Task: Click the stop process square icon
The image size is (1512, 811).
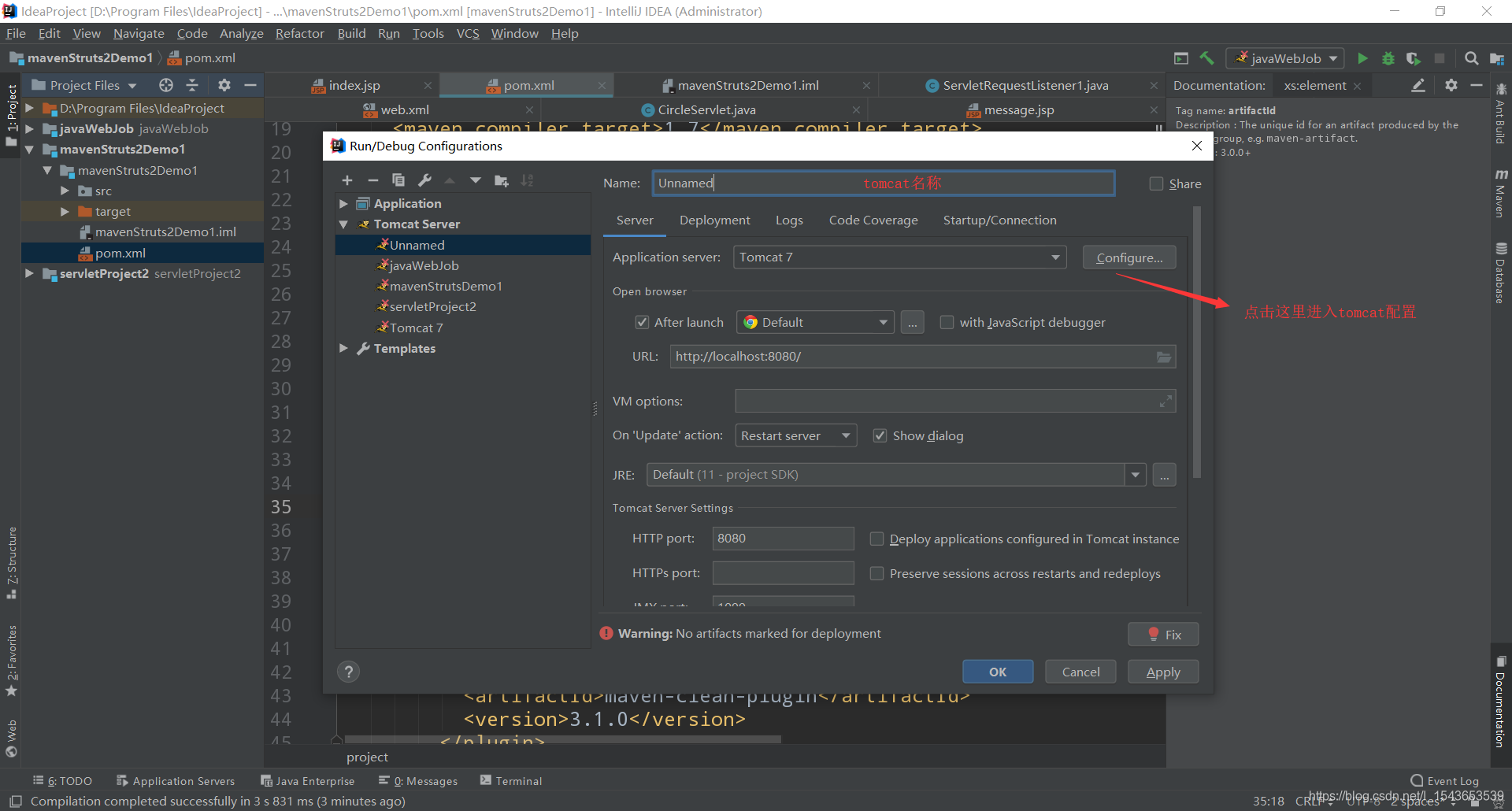Action: (x=1440, y=58)
